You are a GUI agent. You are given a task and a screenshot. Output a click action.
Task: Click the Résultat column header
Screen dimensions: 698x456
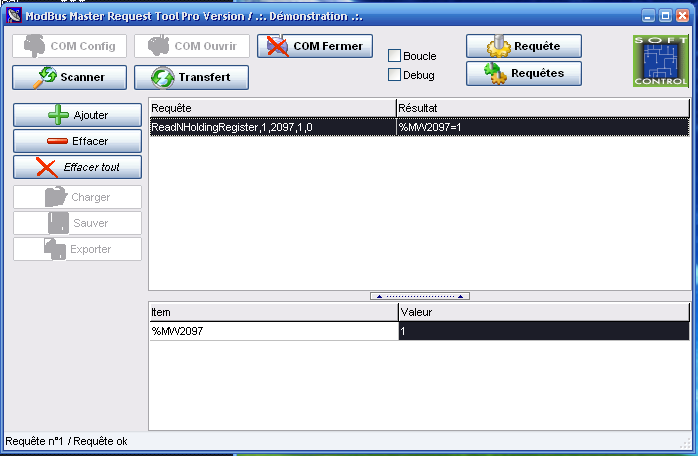[542, 107]
